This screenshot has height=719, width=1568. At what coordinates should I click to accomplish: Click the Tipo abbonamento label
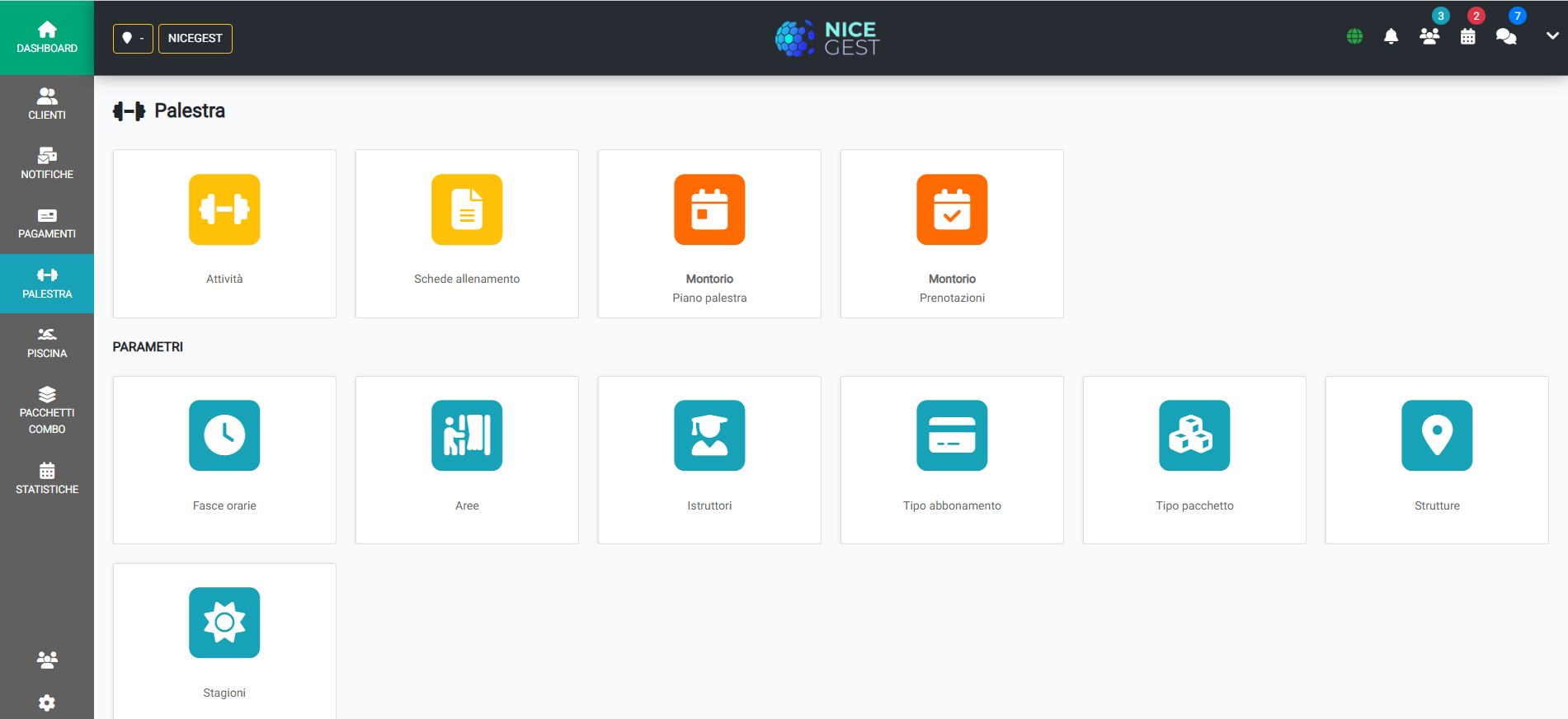pos(952,505)
